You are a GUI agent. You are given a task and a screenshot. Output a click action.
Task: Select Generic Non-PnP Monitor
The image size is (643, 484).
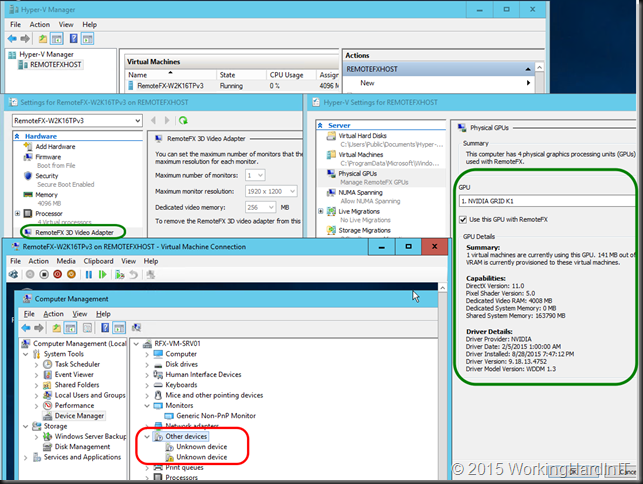point(216,416)
